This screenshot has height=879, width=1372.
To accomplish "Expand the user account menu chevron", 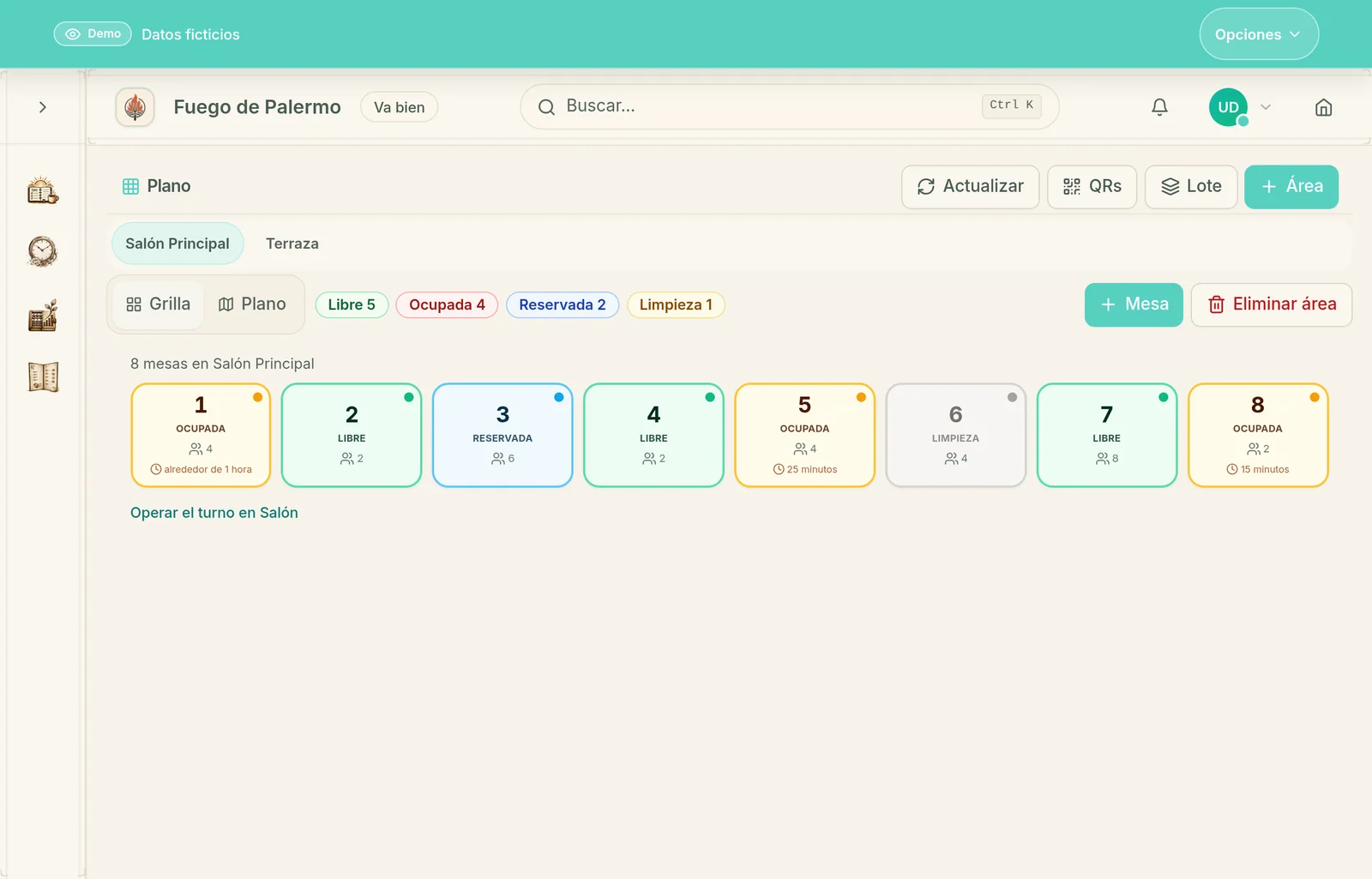I will pyautogui.click(x=1266, y=107).
